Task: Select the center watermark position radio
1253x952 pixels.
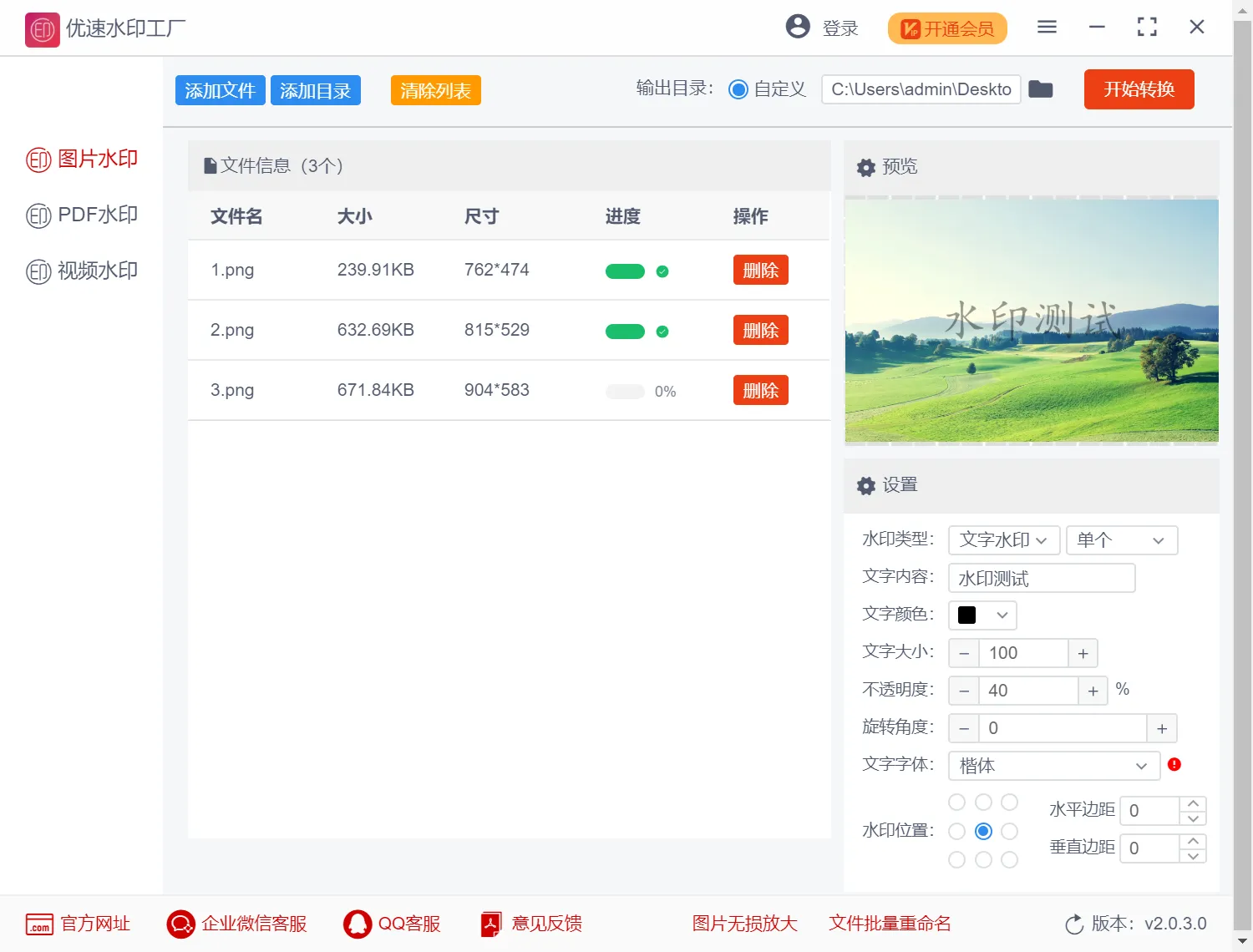Action: click(x=983, y=831)
